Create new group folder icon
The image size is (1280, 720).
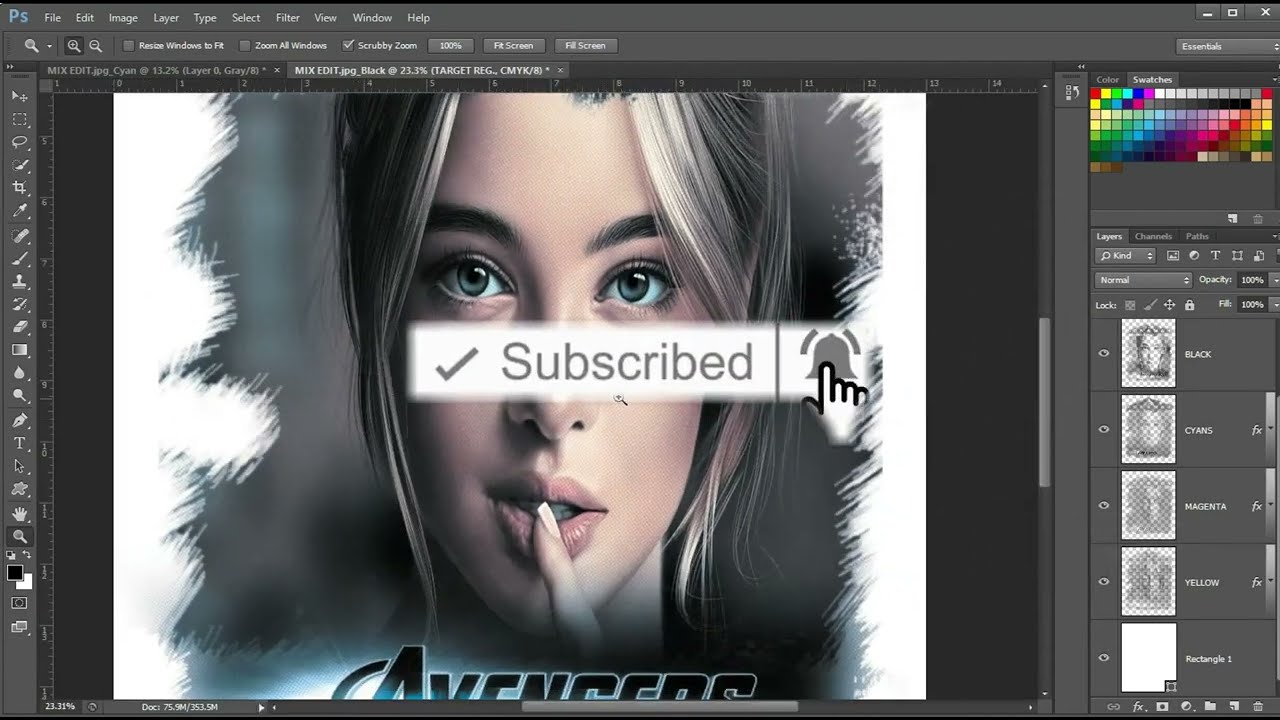pyautogui.click(x=1210, y=707)
